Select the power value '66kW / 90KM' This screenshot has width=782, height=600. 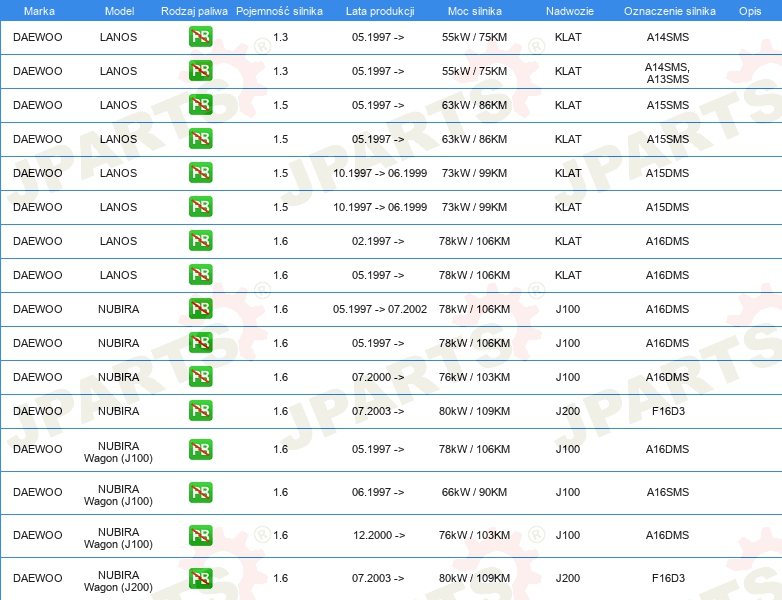tap(474, 492)
